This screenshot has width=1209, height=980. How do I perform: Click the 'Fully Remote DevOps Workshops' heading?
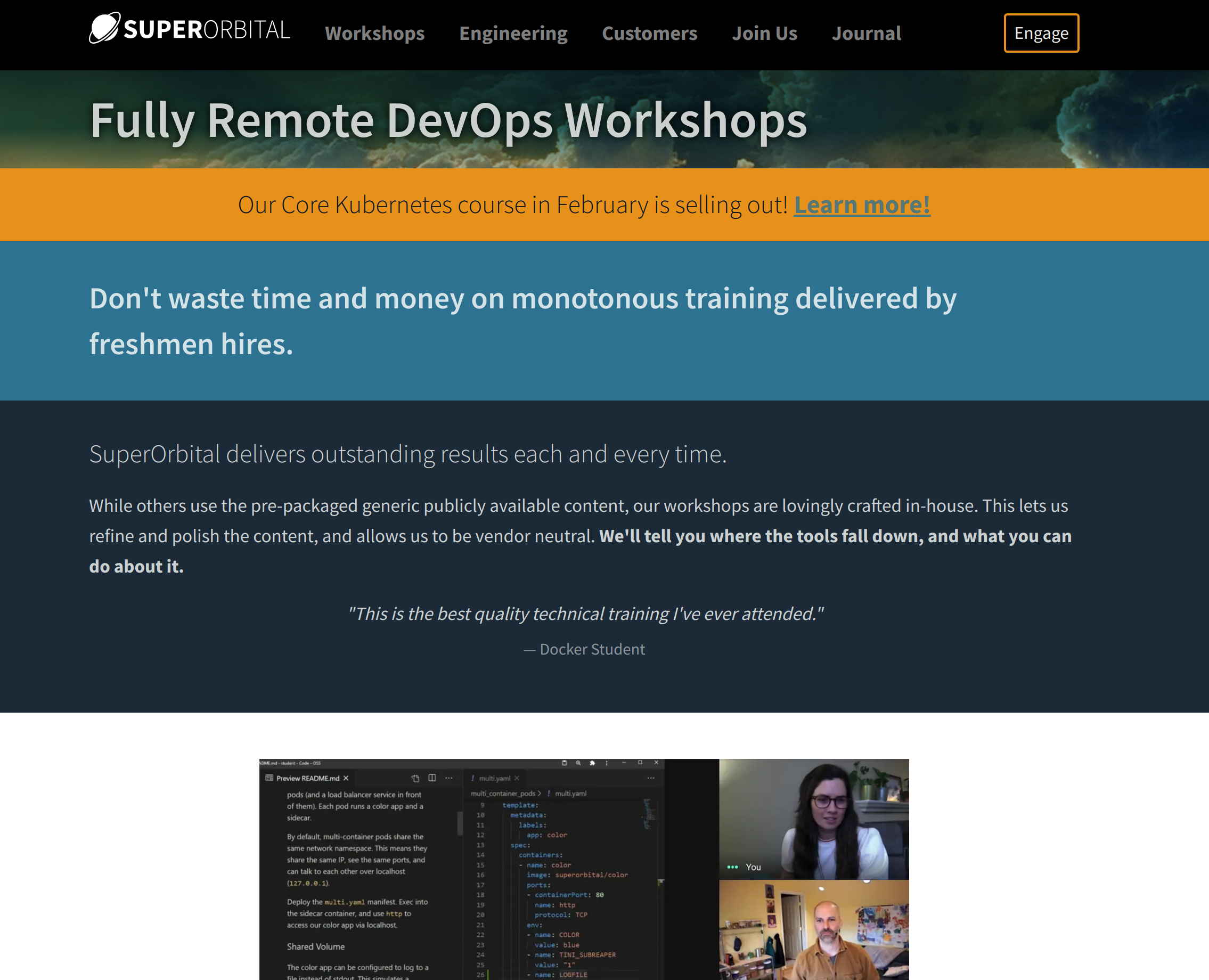coord(449,120)
